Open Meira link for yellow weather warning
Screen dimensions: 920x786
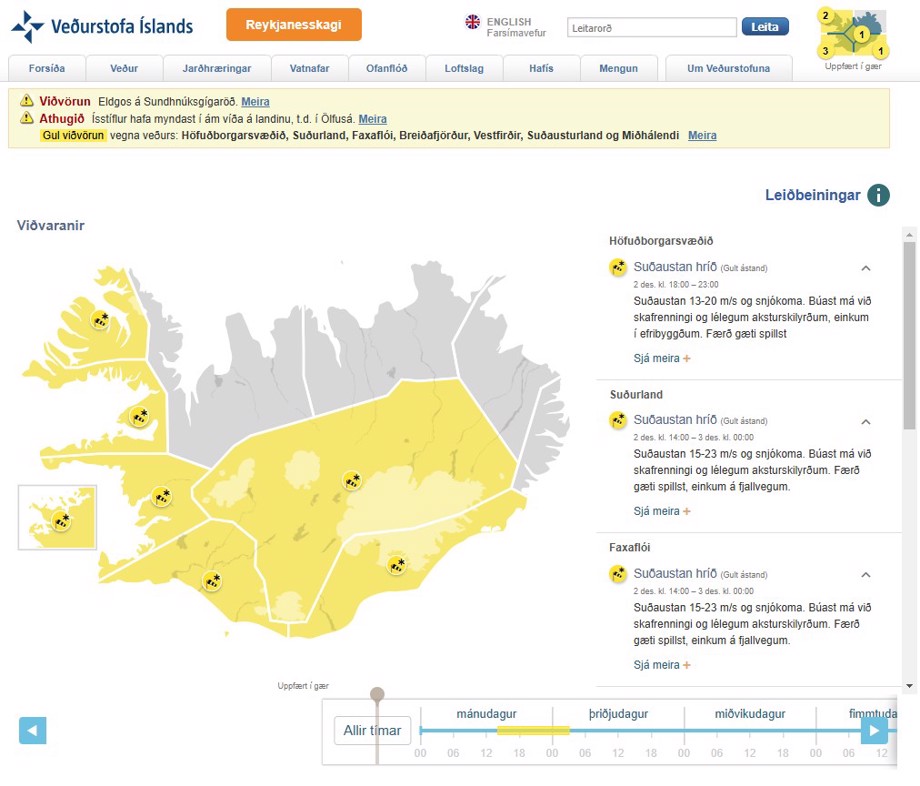pyautogui.click(x=702, y=135)
